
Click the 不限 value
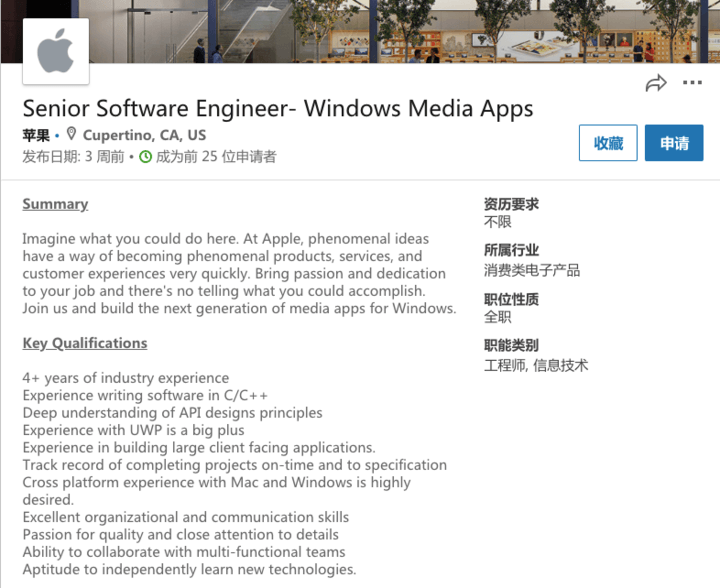pos(497,222)
